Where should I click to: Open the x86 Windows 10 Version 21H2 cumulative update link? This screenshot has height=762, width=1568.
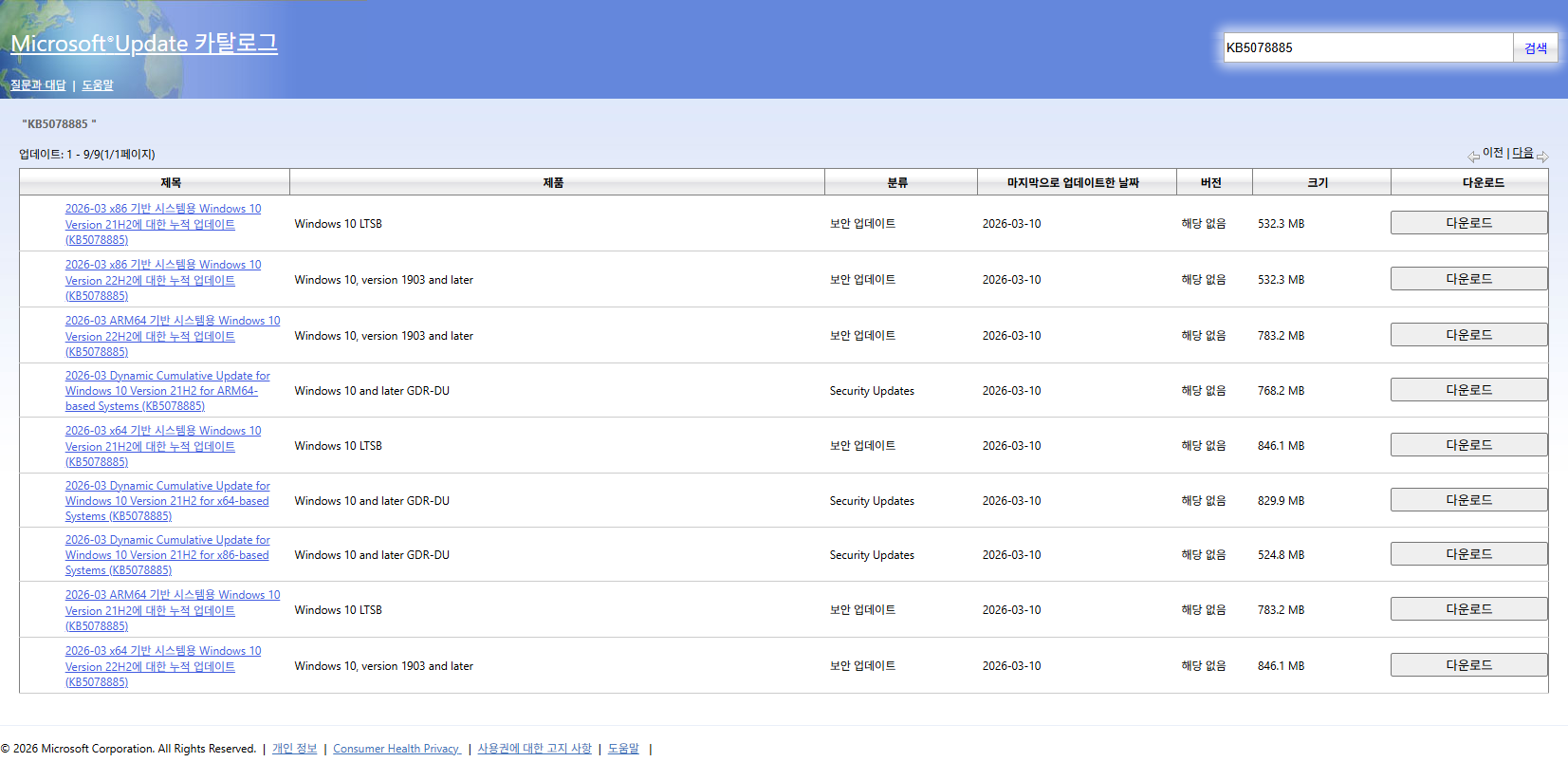pyautogui.click(x=163, y=224)
